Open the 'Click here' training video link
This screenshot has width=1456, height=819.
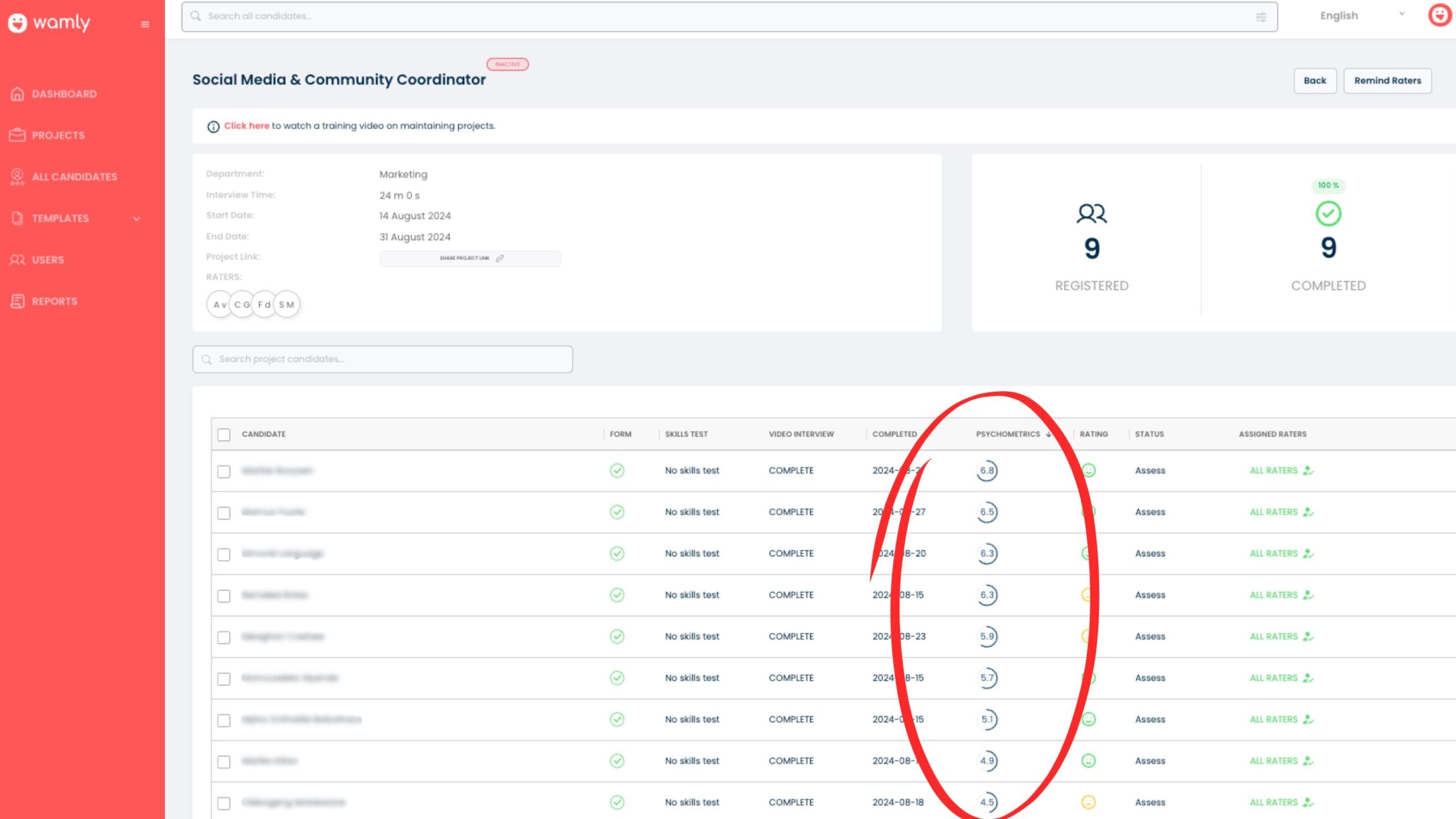click(246, 126)
